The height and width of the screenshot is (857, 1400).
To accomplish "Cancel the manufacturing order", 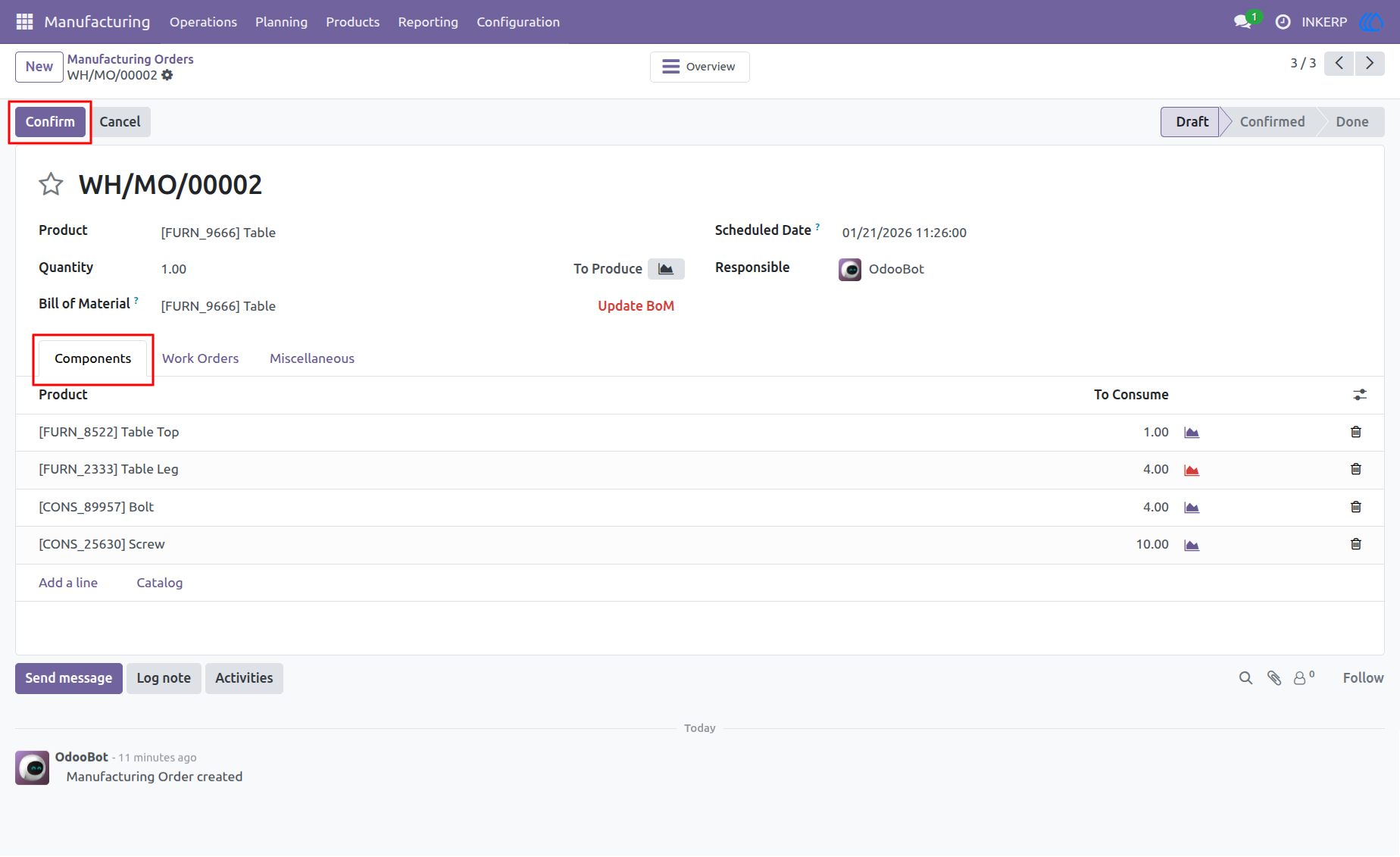I will pyautogui.click(x=120, y=122).
